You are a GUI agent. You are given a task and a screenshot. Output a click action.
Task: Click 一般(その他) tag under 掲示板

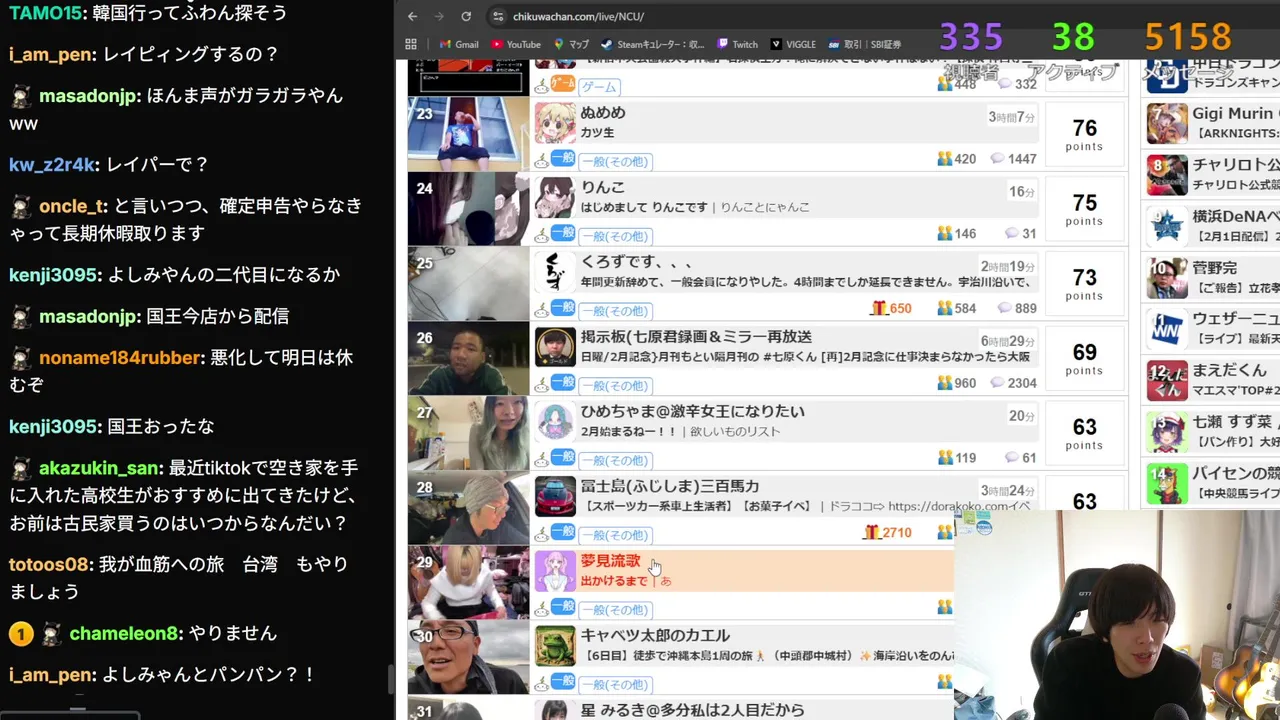point(615,385)
